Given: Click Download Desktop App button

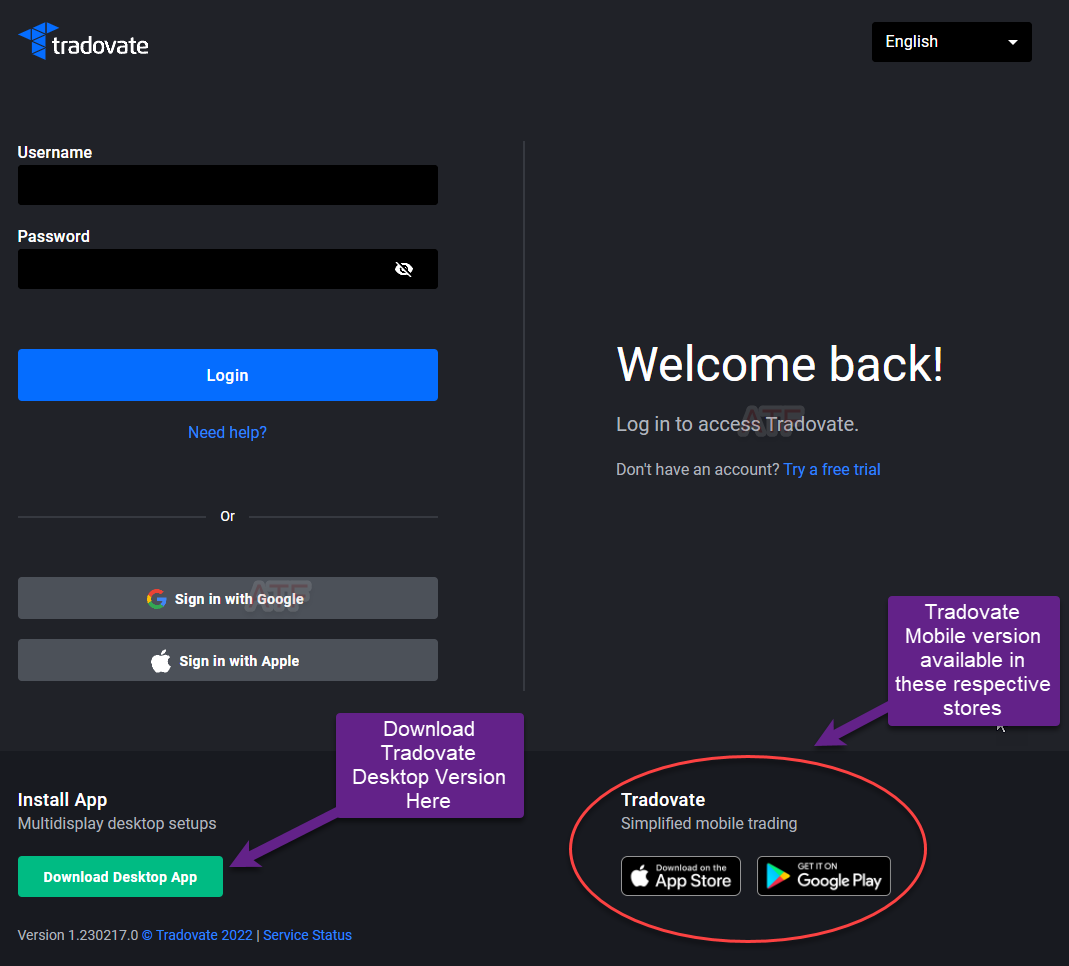Looking at the screenshot, I should point(121,877).
